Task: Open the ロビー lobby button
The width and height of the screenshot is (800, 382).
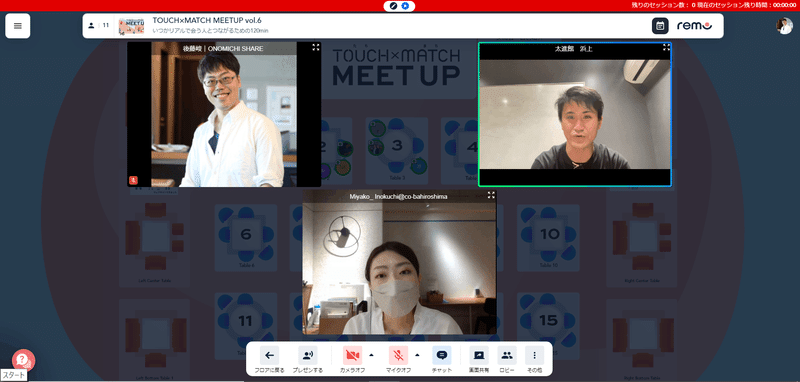Action: coord(507,360)
